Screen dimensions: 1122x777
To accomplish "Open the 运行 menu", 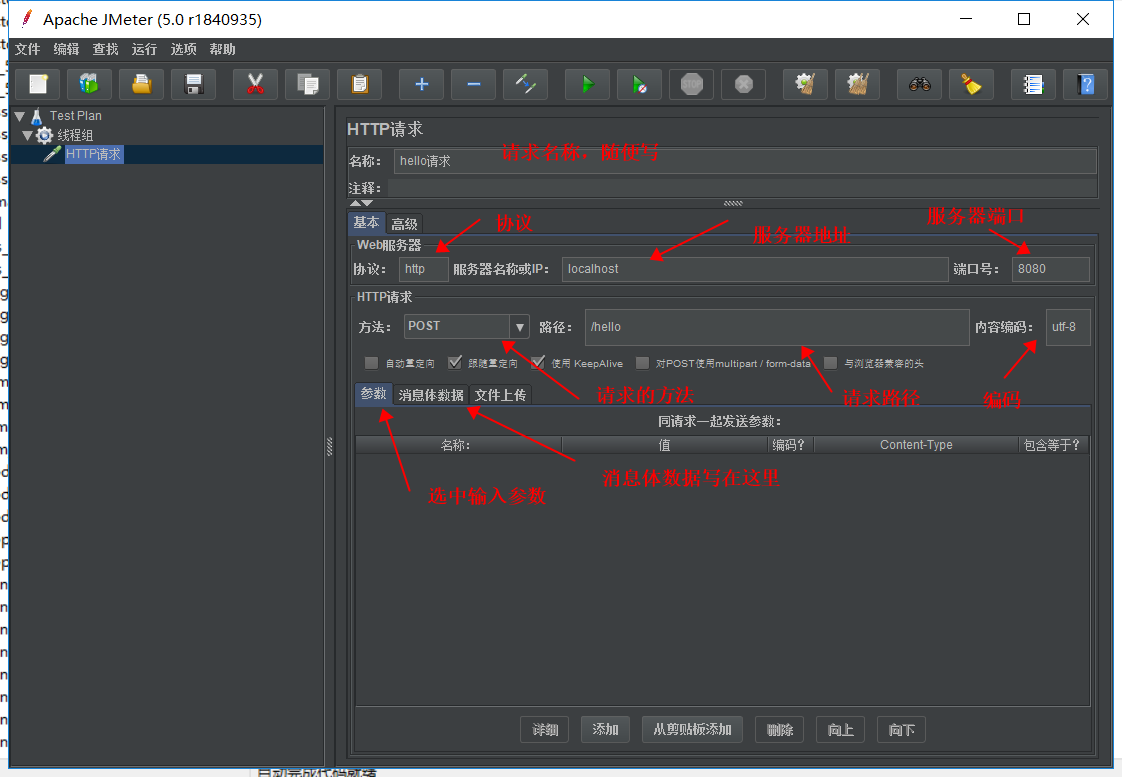I will [144, 49].
